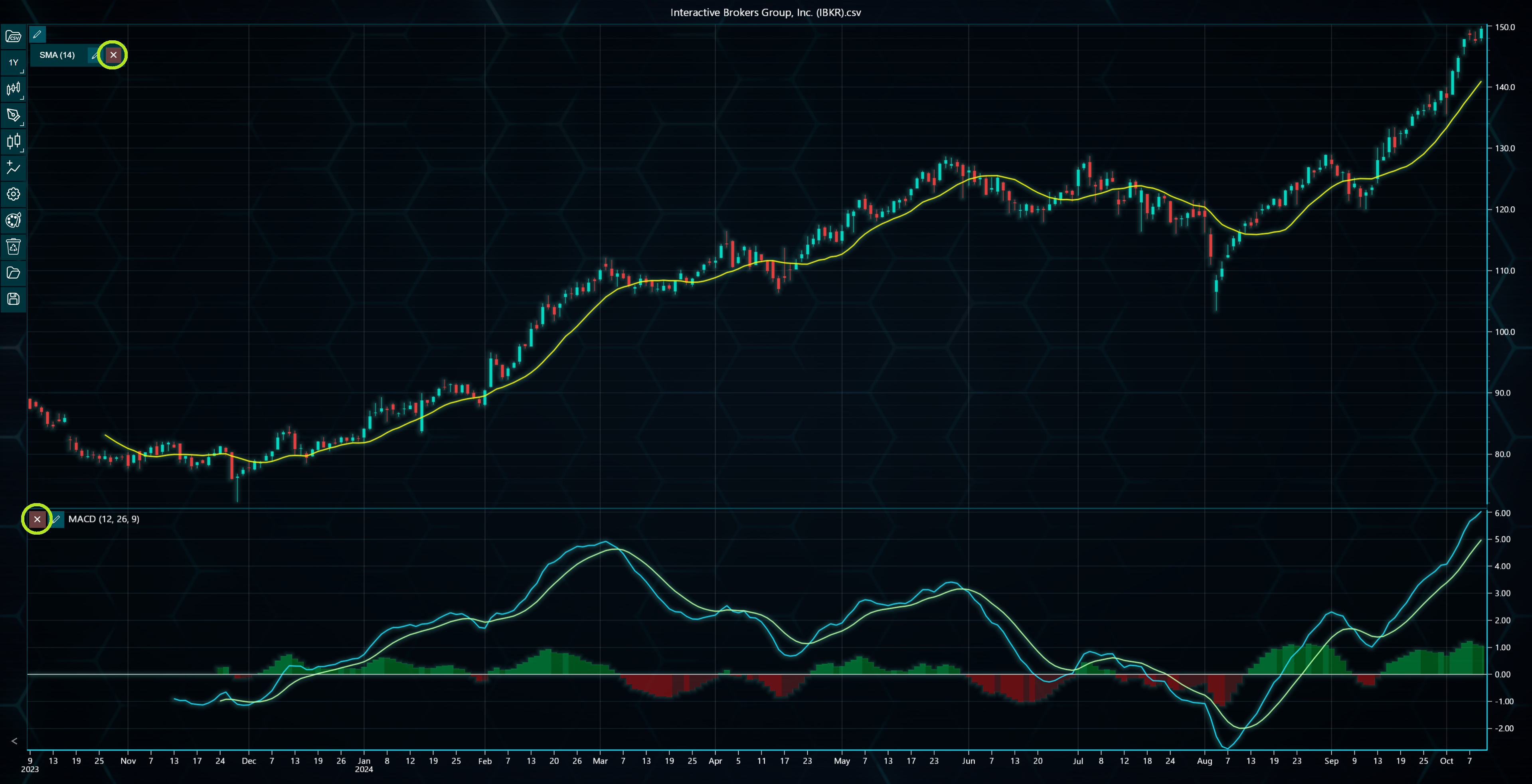Add a new indicator to the chart
The image size is (1532, 784).
(13, 168)
